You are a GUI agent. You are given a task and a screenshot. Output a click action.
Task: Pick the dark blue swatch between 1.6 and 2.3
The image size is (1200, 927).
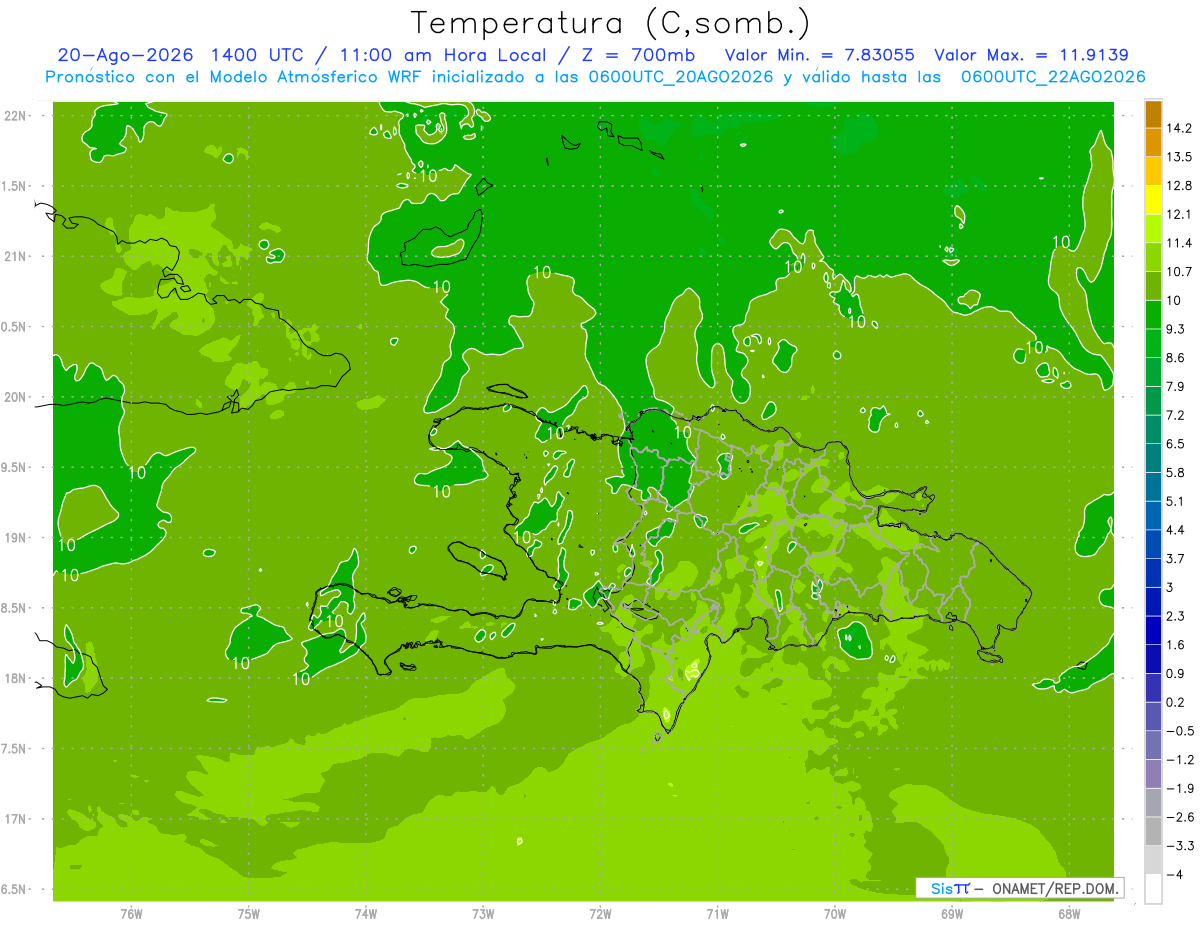(x=1153, y=630)
